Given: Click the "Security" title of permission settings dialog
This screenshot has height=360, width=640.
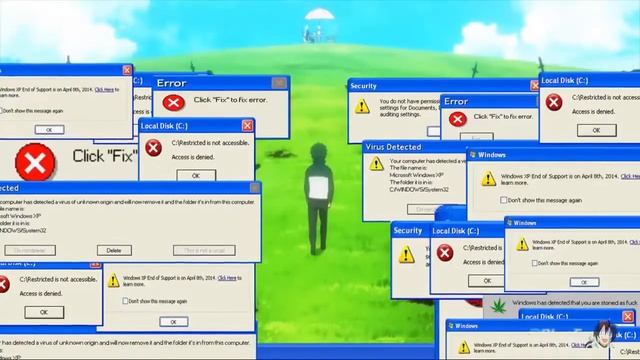Looking at the screenshot, I should tap(363, 86).
